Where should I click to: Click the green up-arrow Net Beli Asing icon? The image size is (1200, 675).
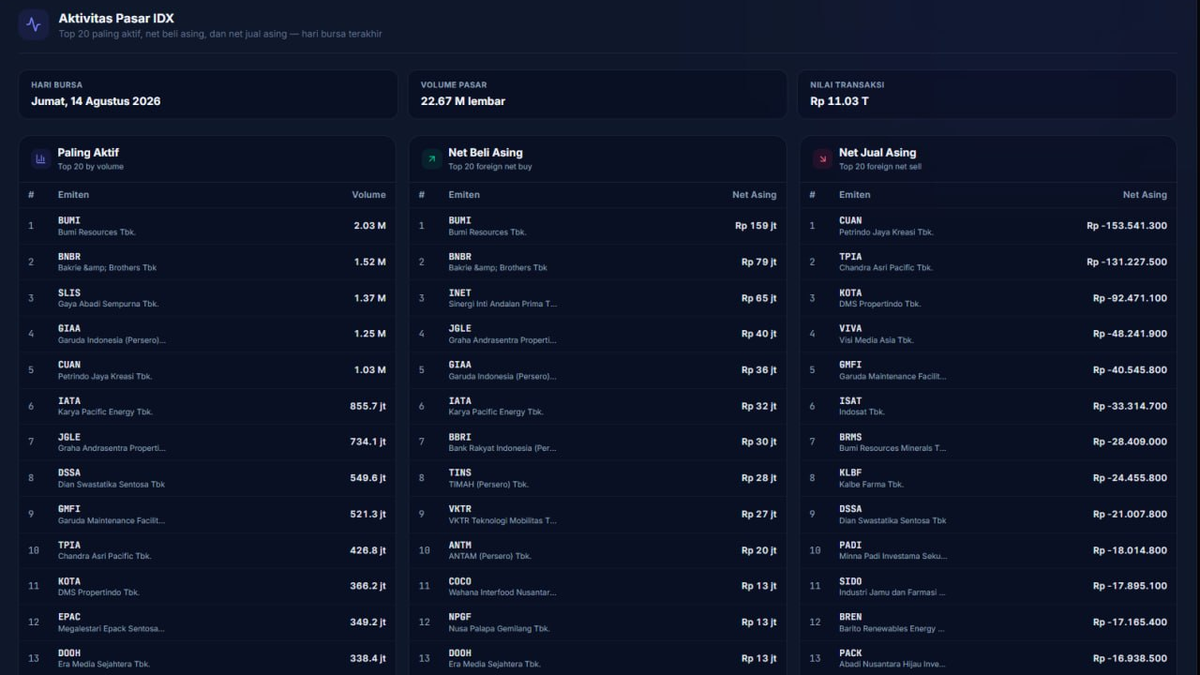pyautogui.click(x=431, y=158)
